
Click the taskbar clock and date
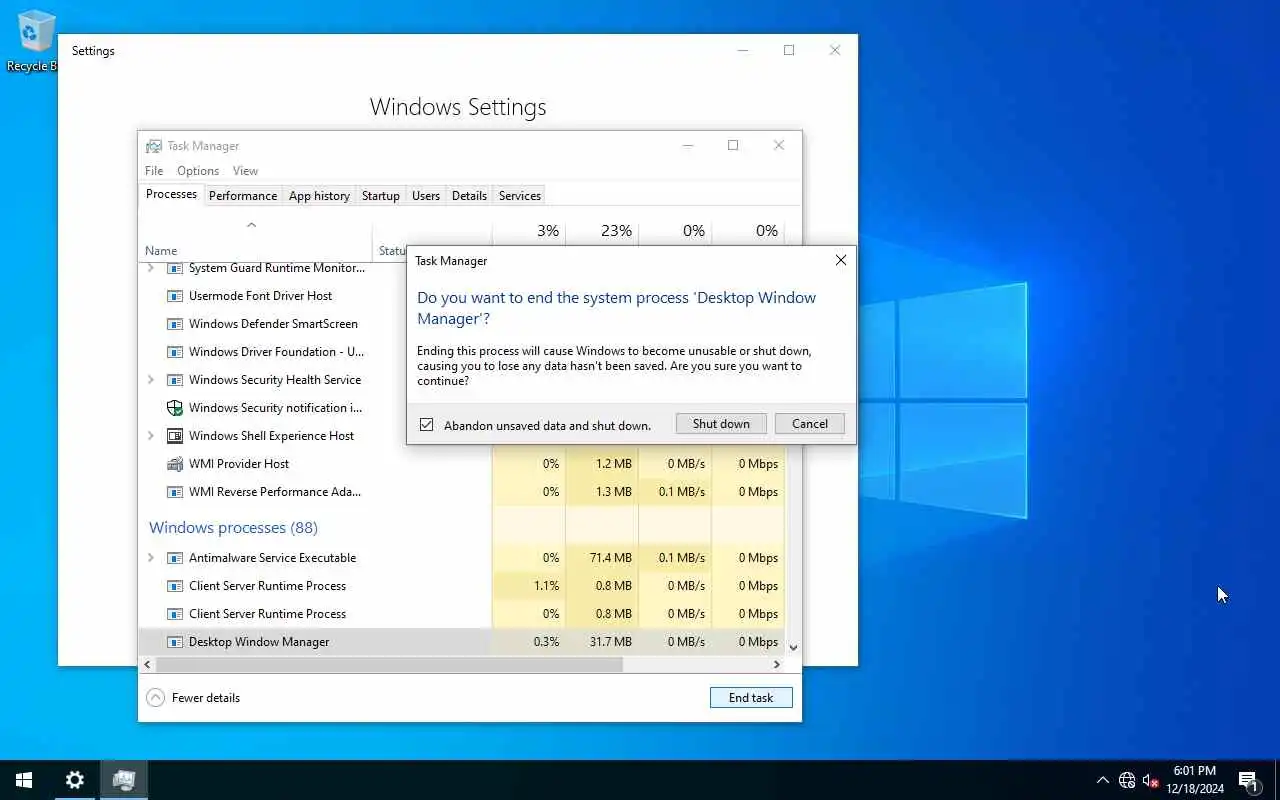[1195, 780]
